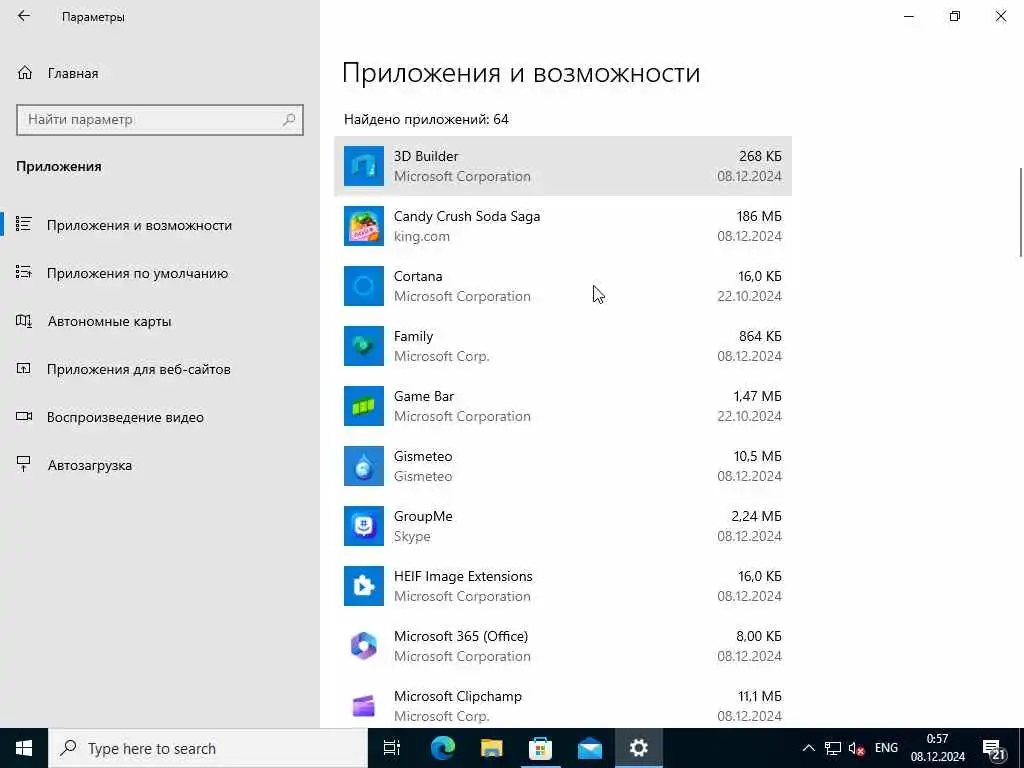This screenshot has width=1024, height=768.
Task: Select the Game Bar app name
Action: [x=424, y=396]
